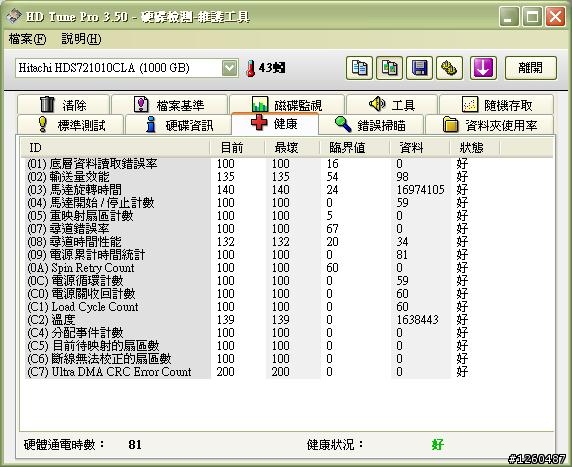Select the (01) 底層資料讀取錯誤率 row
The width and height of the screenshot is (572, 467).
pyautogui.click(x=248, y=164)
